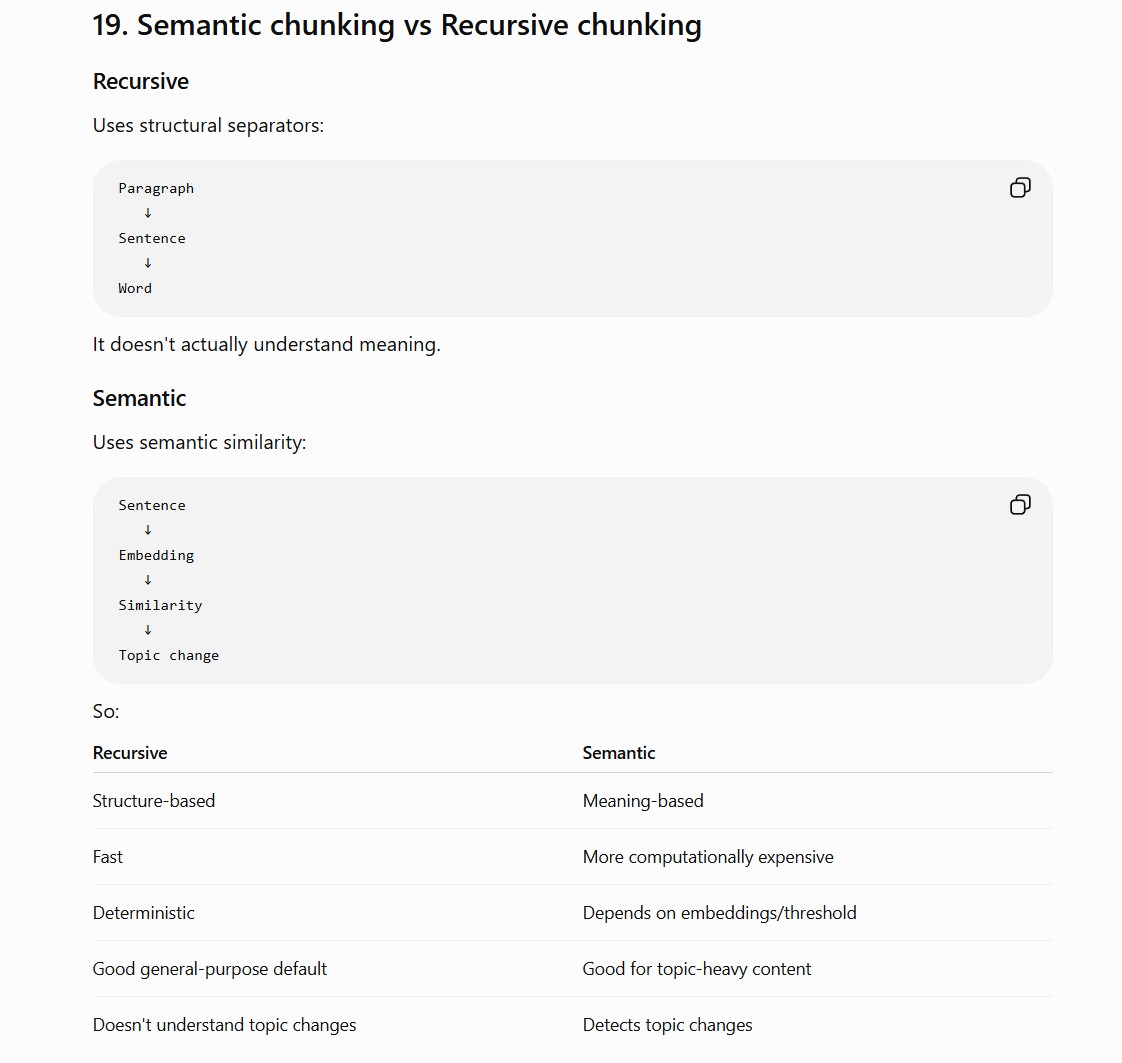
Task: Click the 'Recursive' table column header
Action: (x=130, y=753)
